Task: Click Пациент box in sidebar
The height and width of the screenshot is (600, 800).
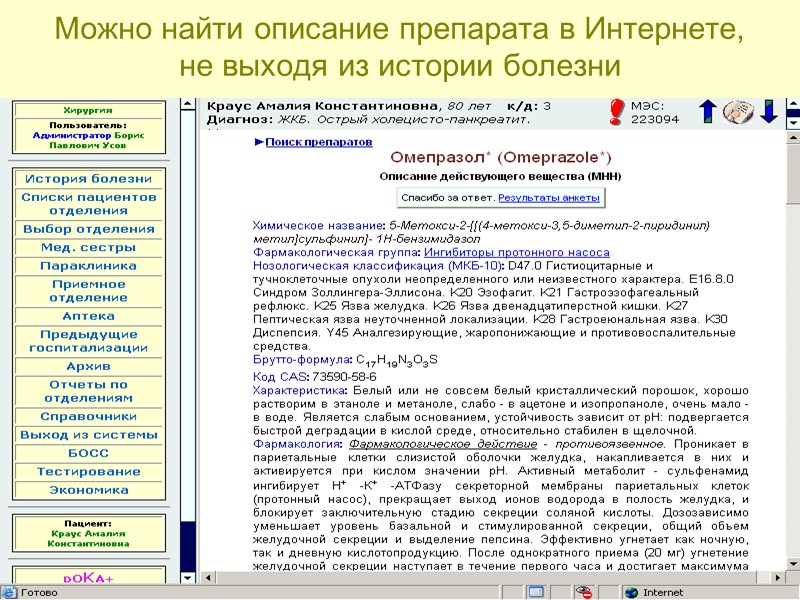Action: pos(89,534)
